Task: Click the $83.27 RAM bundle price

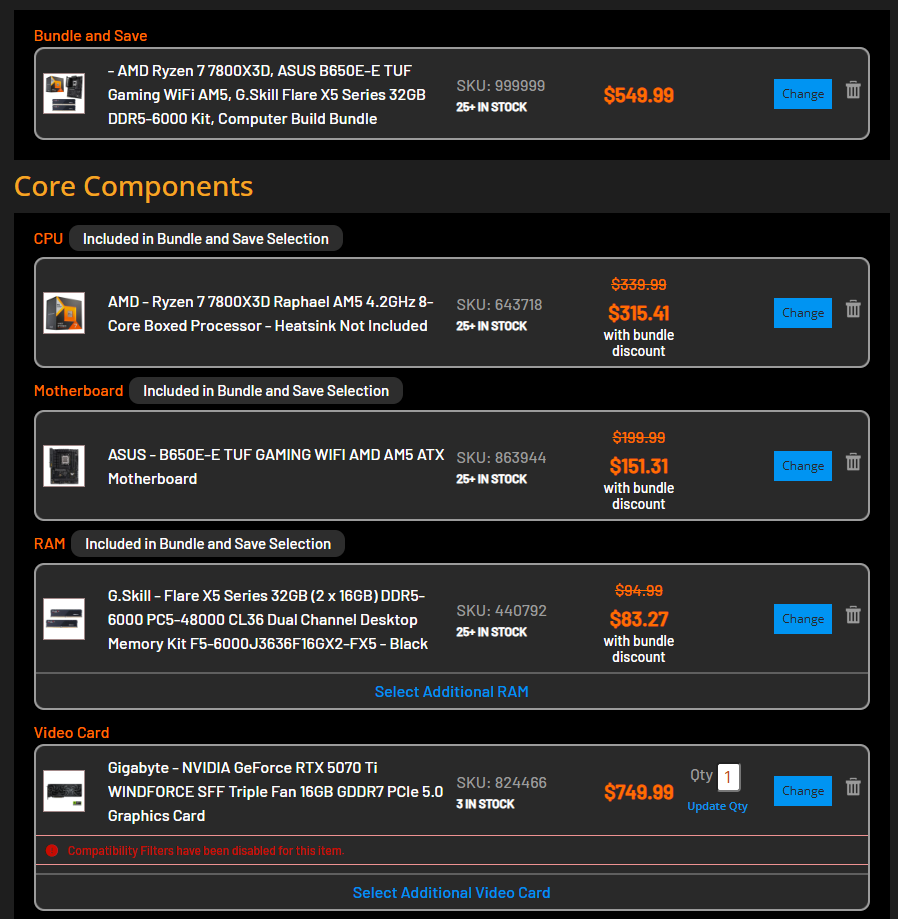Action: click(639, 619)
